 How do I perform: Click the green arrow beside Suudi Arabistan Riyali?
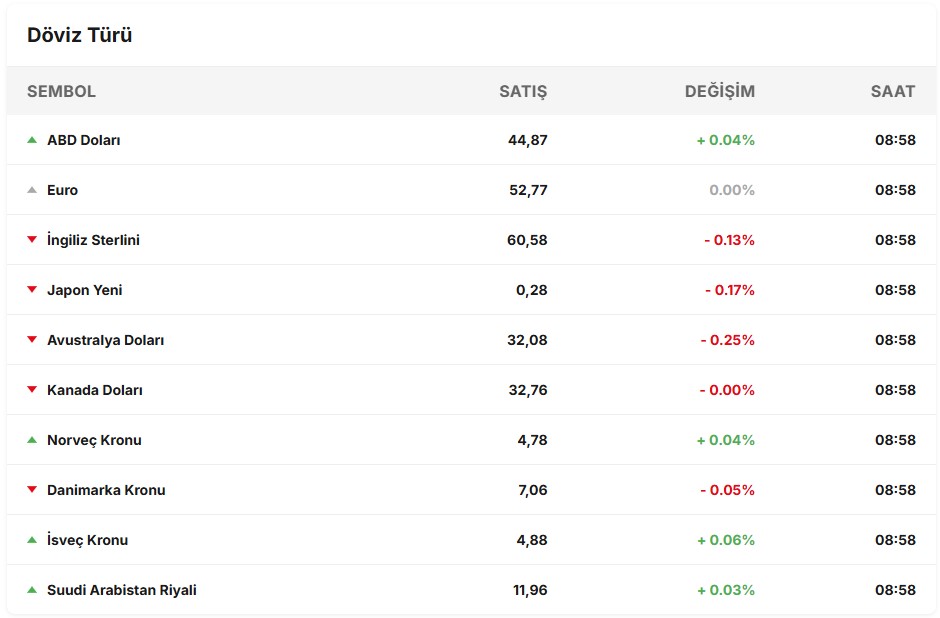click(32, 590)
